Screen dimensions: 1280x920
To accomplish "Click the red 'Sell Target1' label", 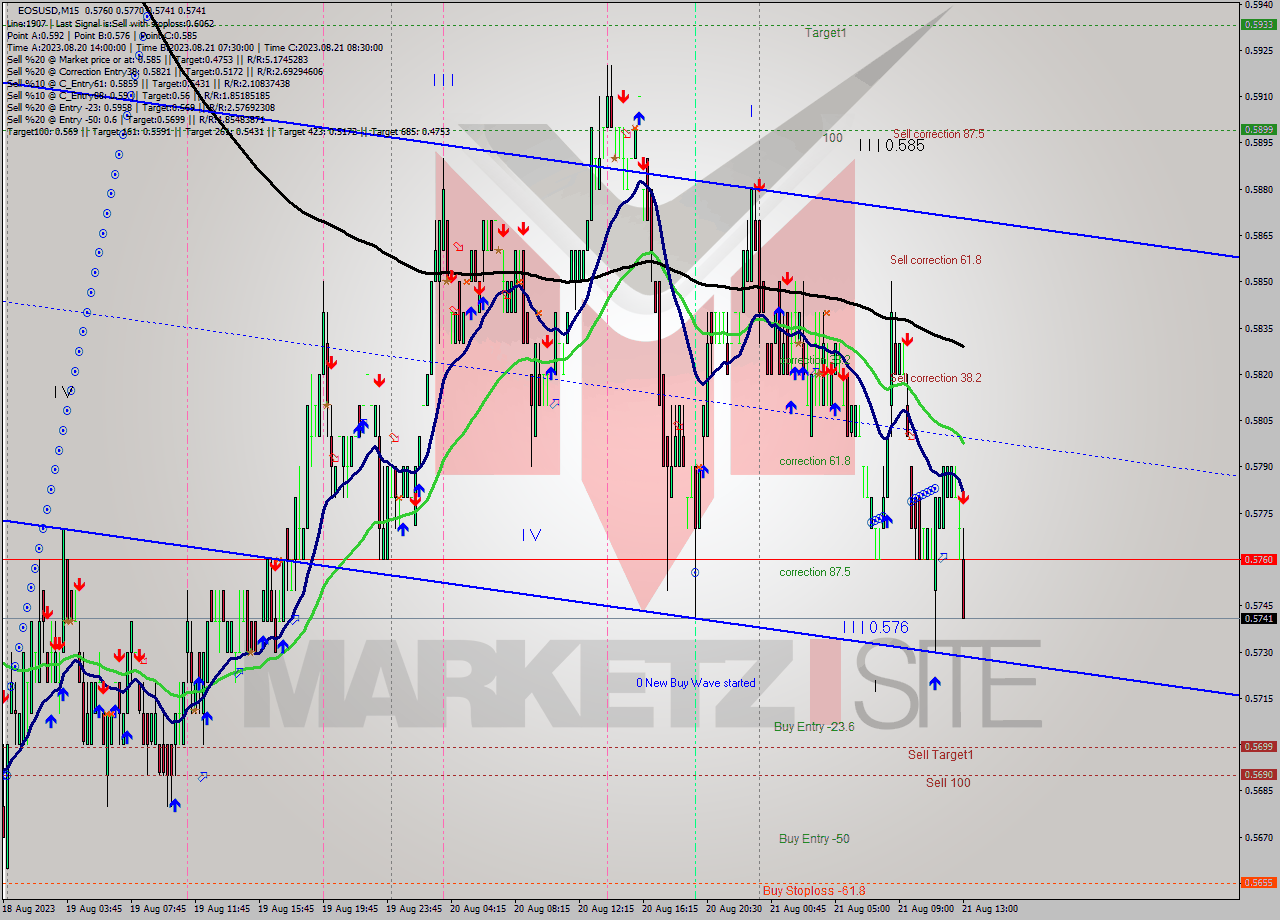I will point(940,755).
